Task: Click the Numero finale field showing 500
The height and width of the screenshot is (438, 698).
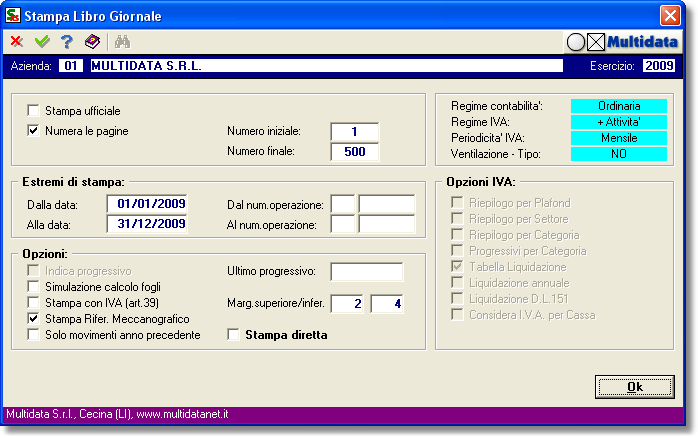Action: coord(355,152)
